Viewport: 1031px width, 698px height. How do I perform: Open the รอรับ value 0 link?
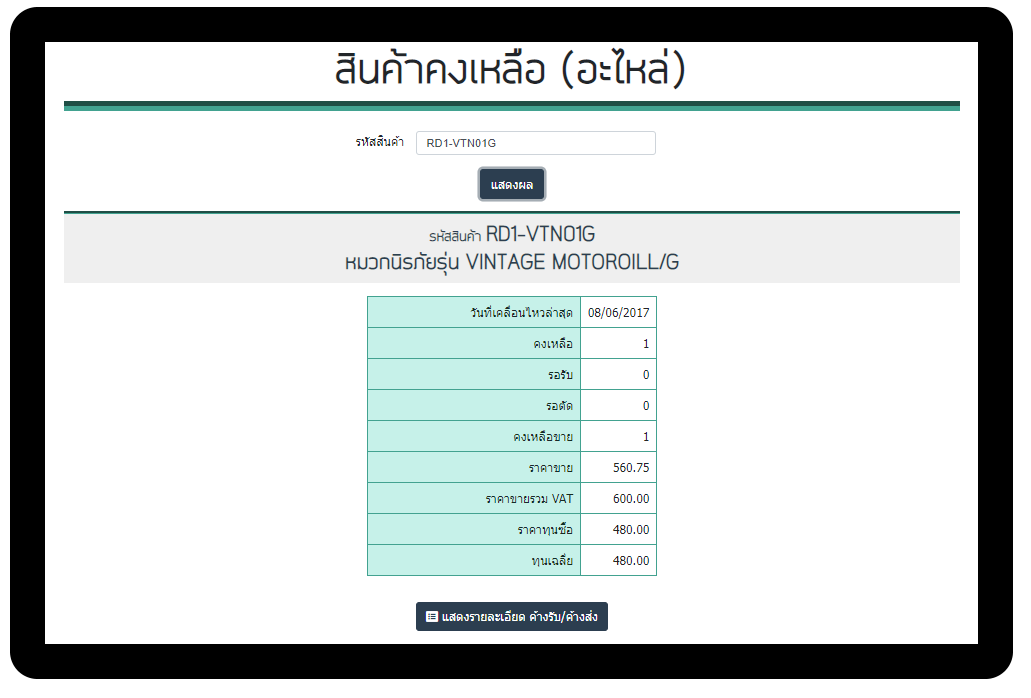click(x=646, y=375)
